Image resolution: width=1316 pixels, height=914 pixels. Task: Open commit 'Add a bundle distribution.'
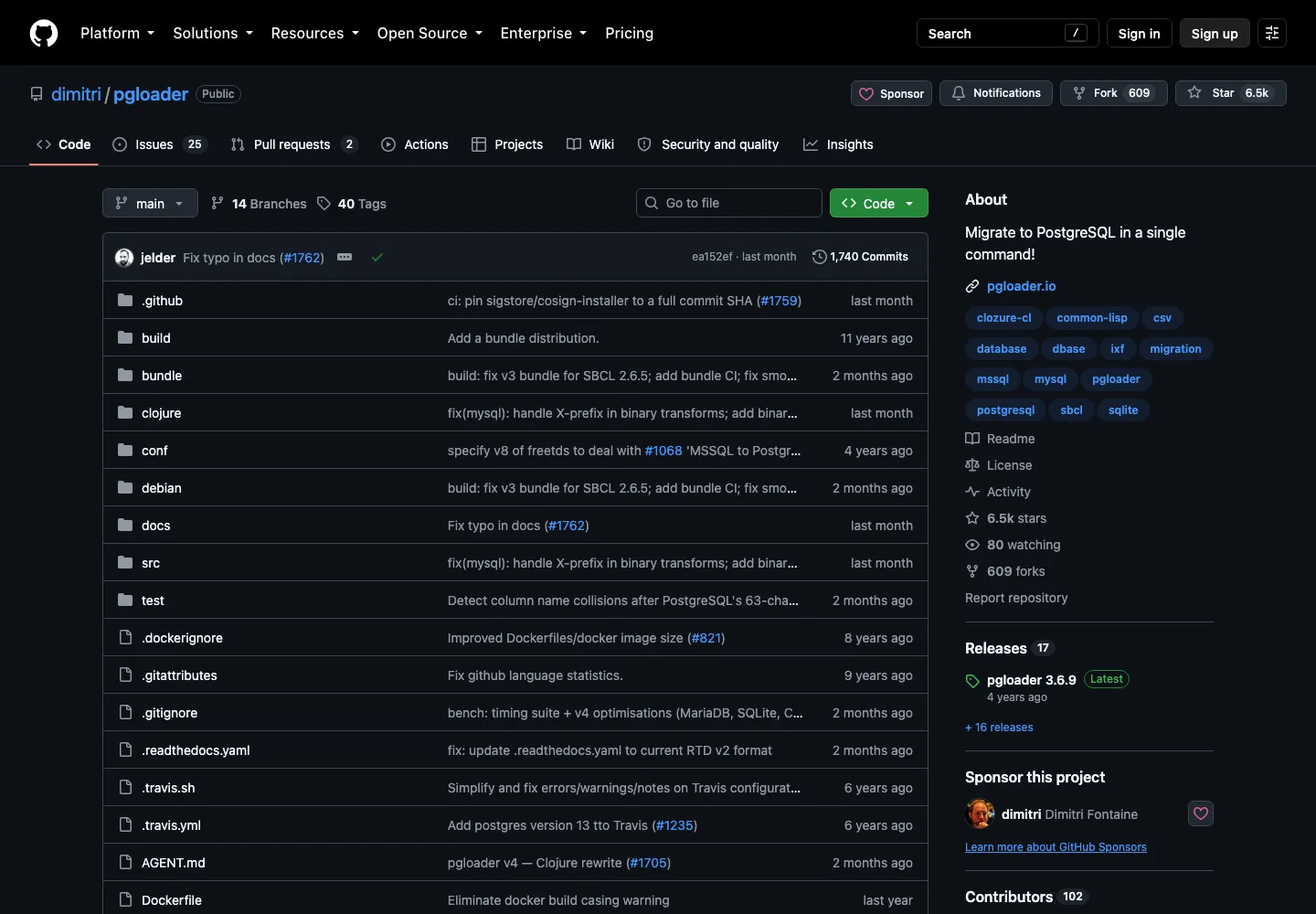(523, 338)
